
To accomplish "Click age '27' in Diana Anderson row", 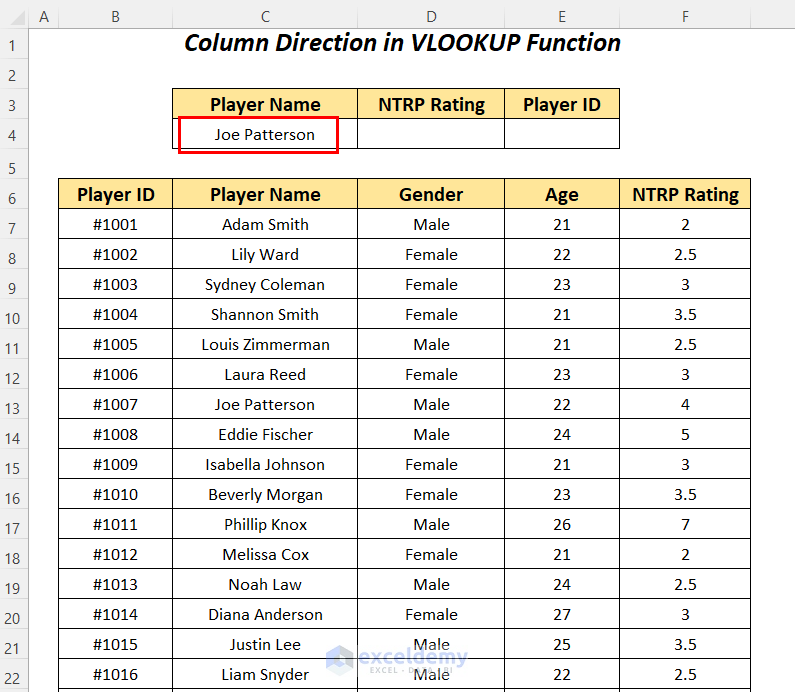I will point(562,614).
